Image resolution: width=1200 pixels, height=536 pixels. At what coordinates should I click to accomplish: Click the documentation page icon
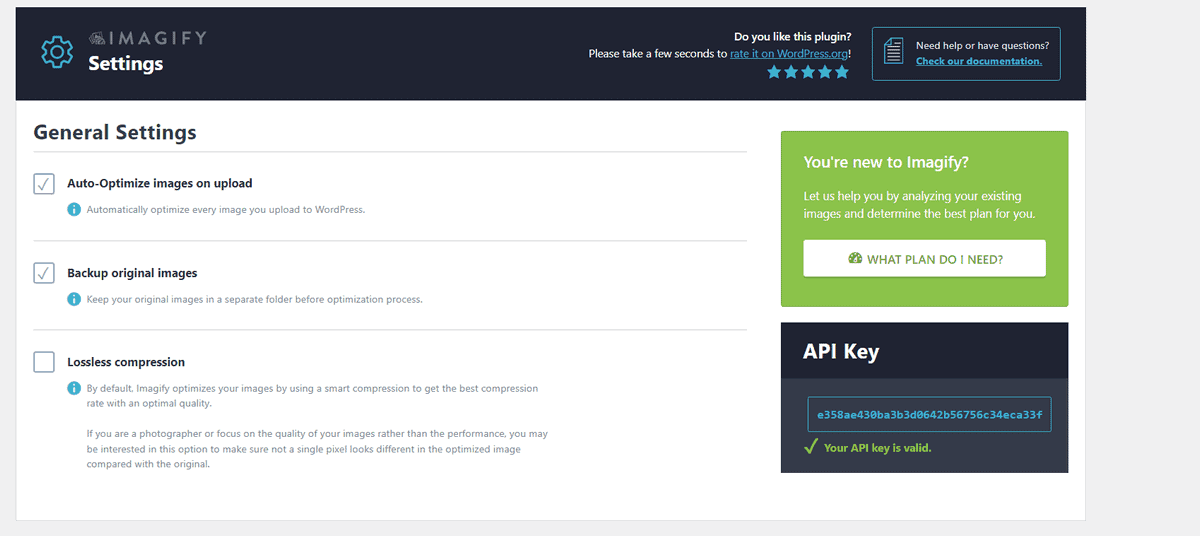coord(894,52)
